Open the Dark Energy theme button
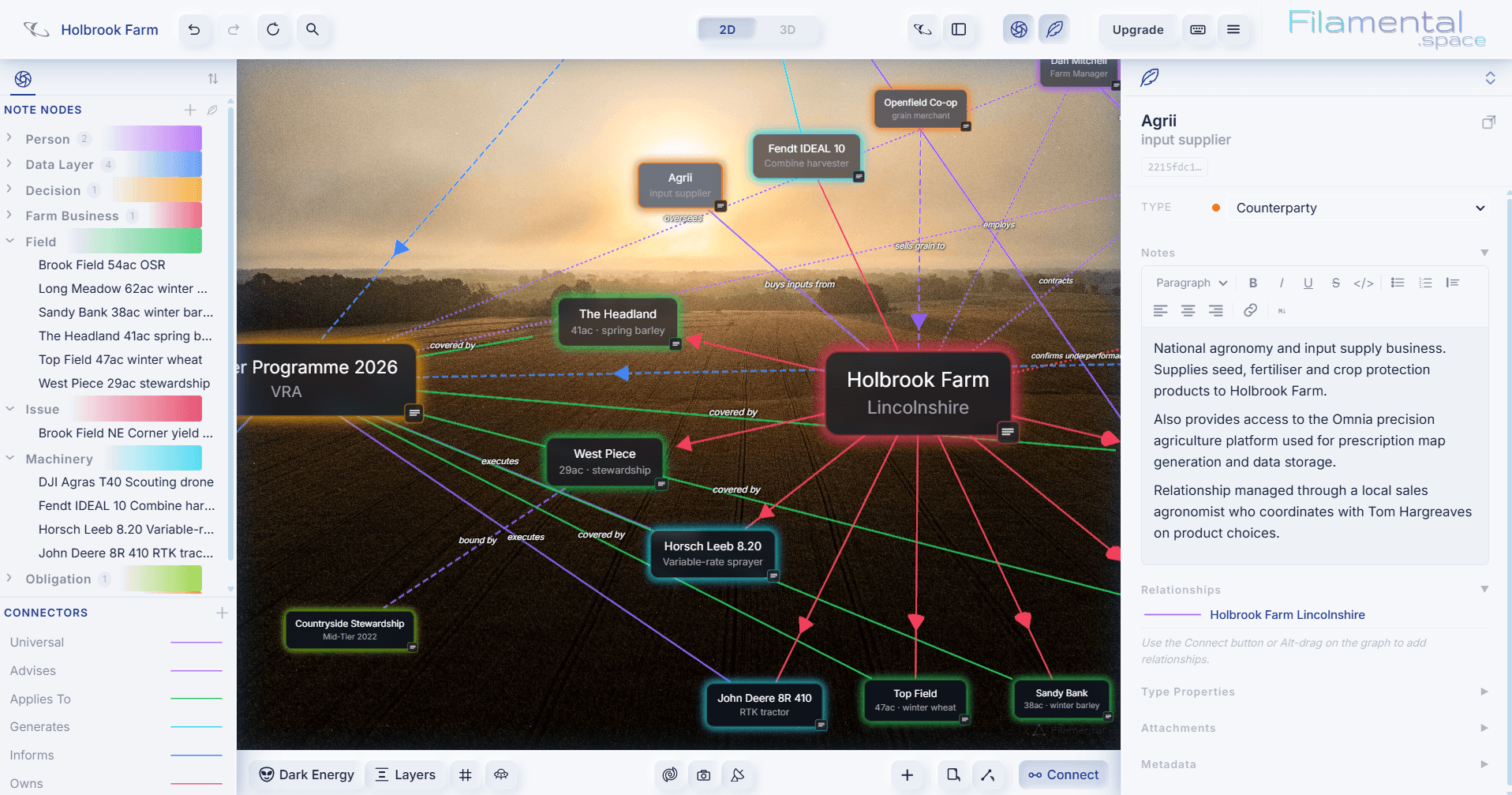The width and height of the screenshot is (1512, 795). 307,775
